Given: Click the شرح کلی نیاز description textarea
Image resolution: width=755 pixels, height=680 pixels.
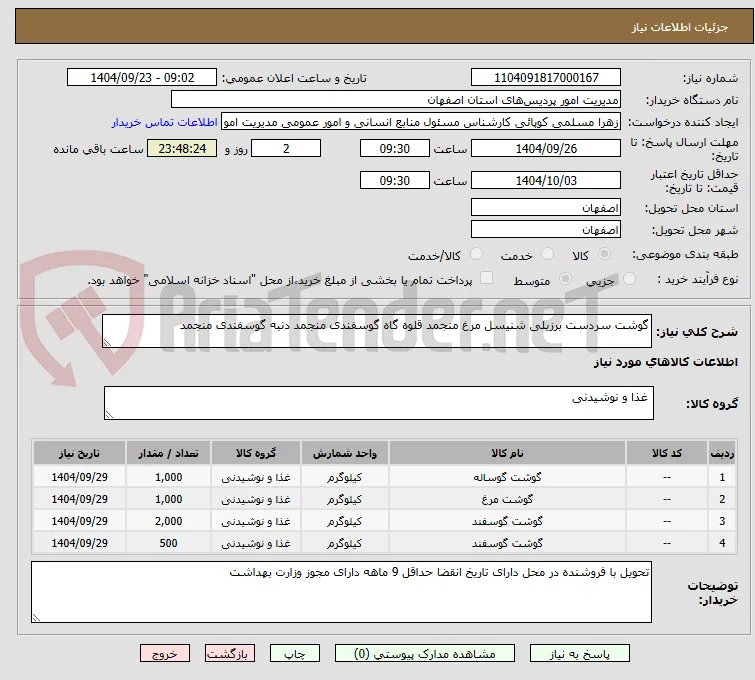Looking at the screenshot, I should click(x=377, y=331).
